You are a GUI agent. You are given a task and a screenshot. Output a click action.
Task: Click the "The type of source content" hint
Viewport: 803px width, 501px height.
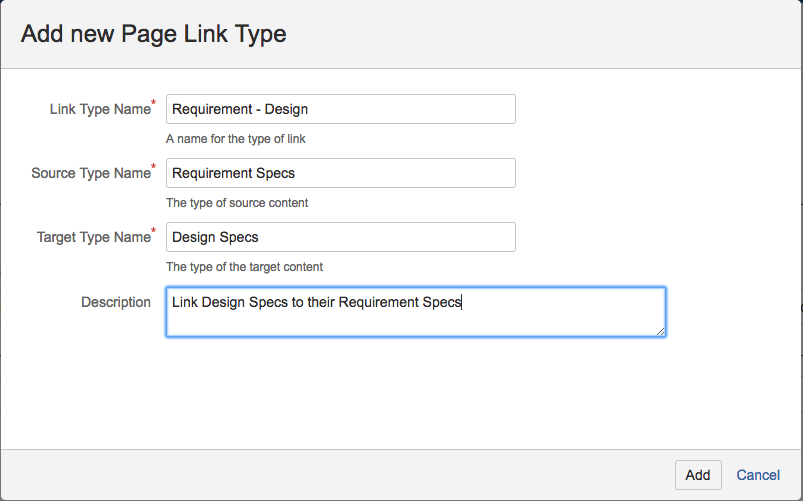pyautogui.click(x=236, y=203)
